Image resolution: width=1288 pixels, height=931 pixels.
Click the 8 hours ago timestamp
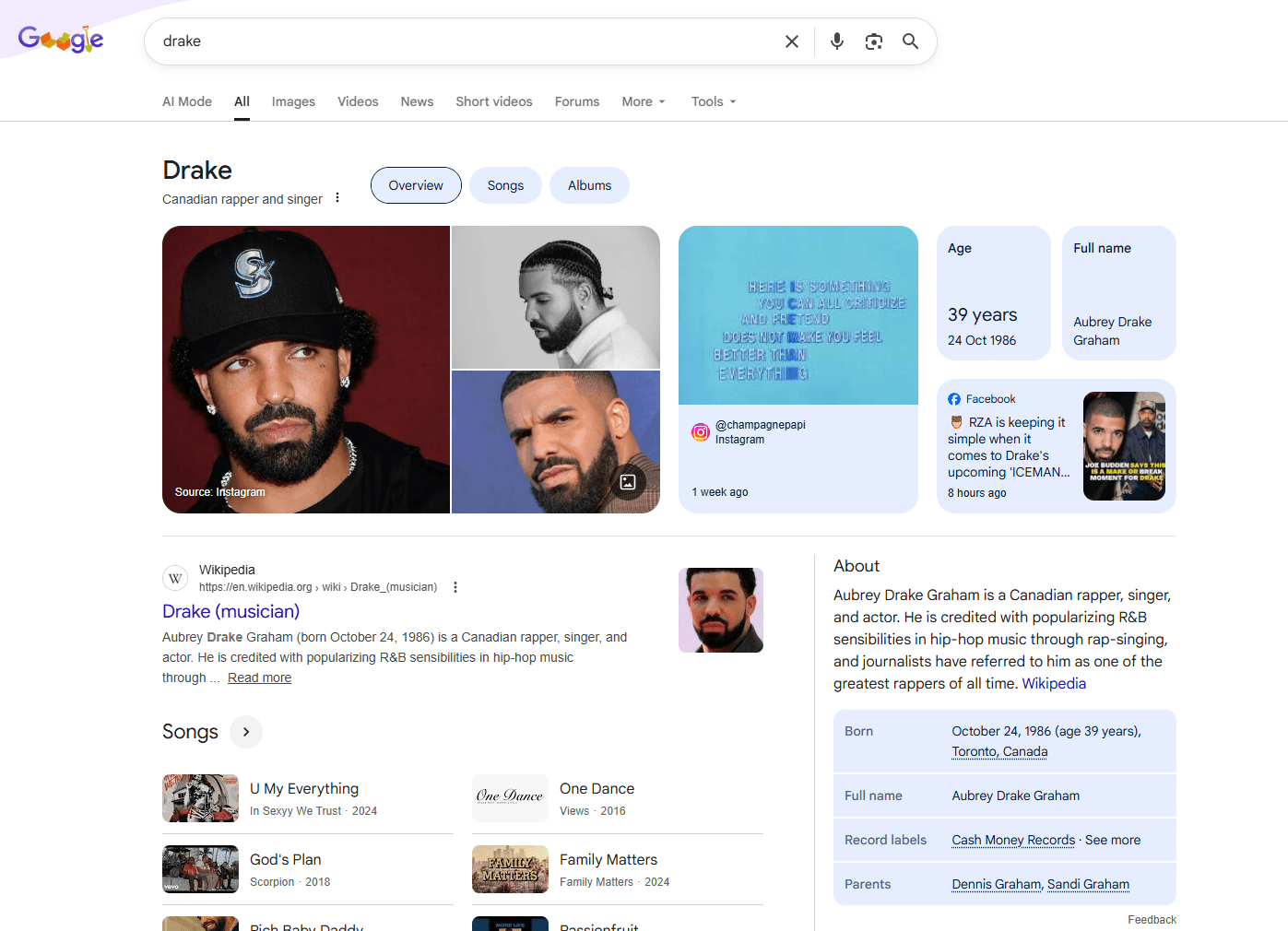click(977, 493)
